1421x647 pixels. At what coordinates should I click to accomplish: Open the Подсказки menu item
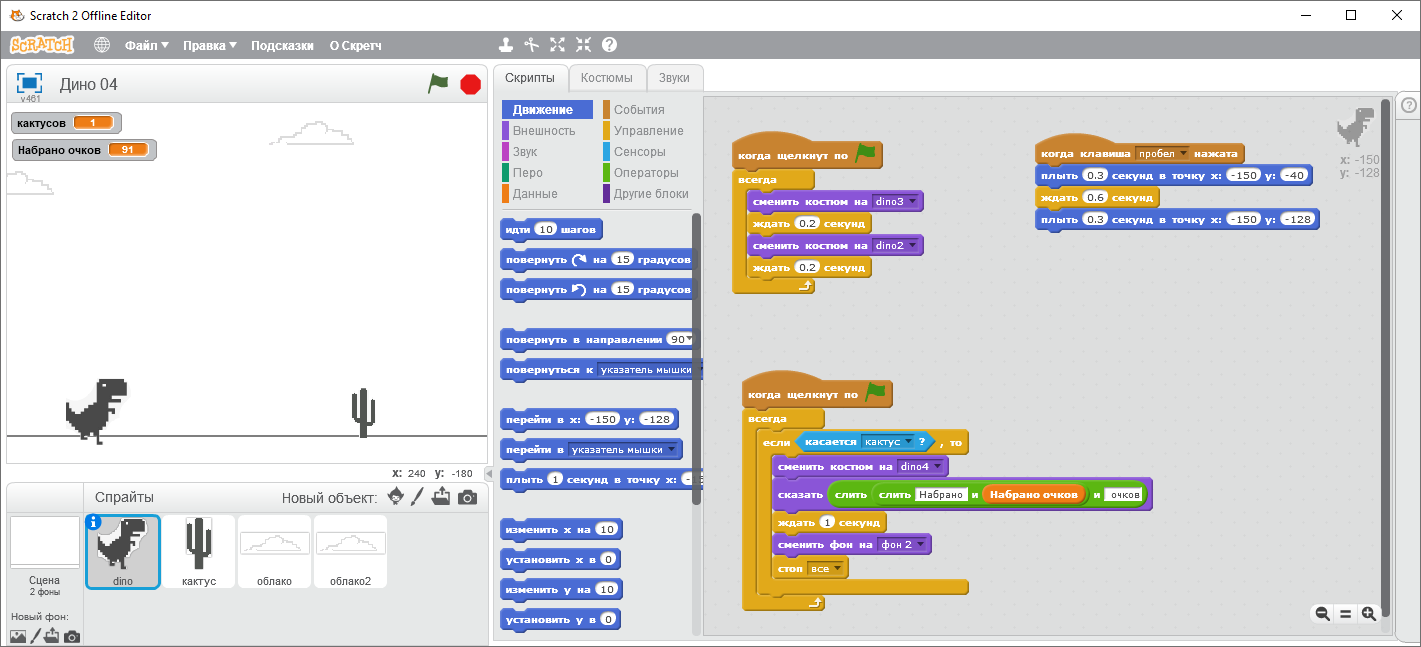coord(282,45)
